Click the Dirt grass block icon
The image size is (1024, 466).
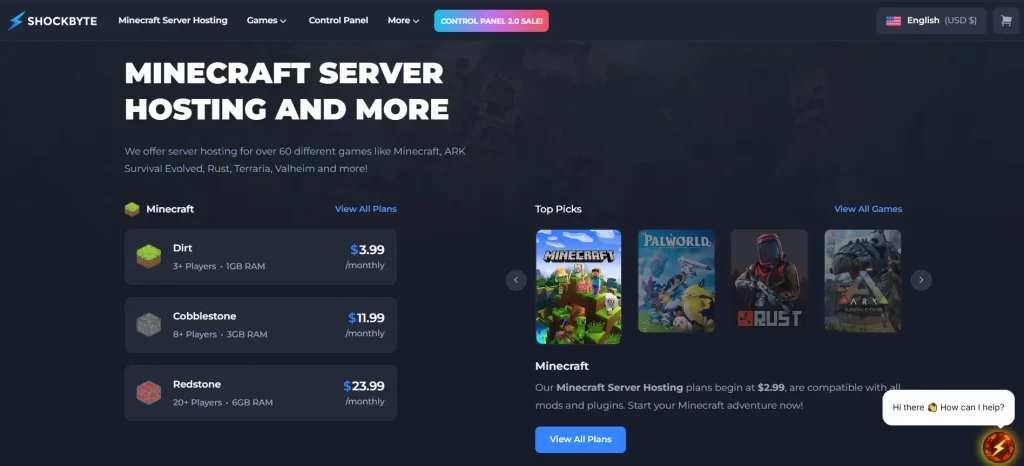coord(148,256)
